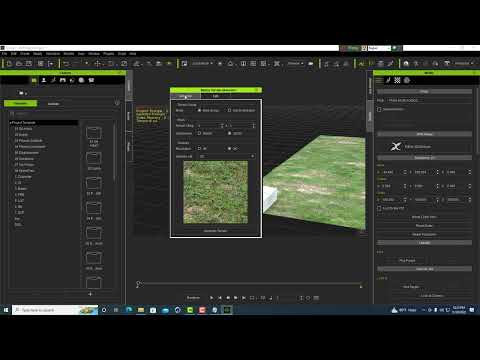Open the Create menu
This screenshot has width=480, height=360.
[x=25, y=54]
